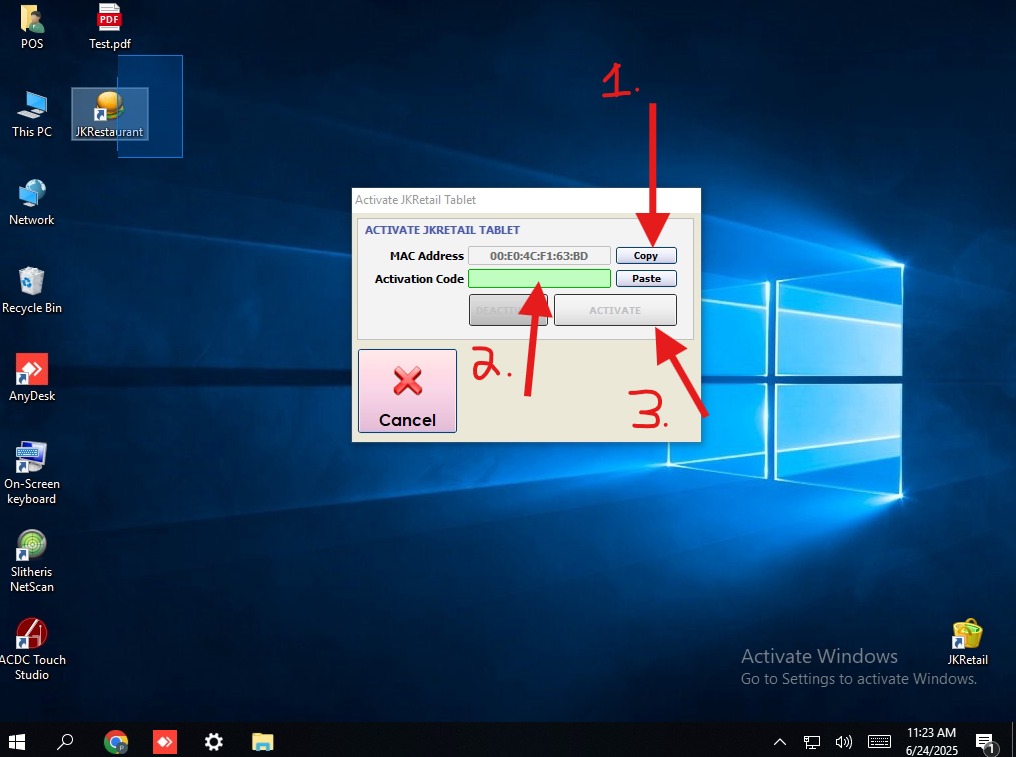1016x757 pixels.
Task: Open Settings gear in the taskbar
Action: pyautogui.click(x=214, y=741)
